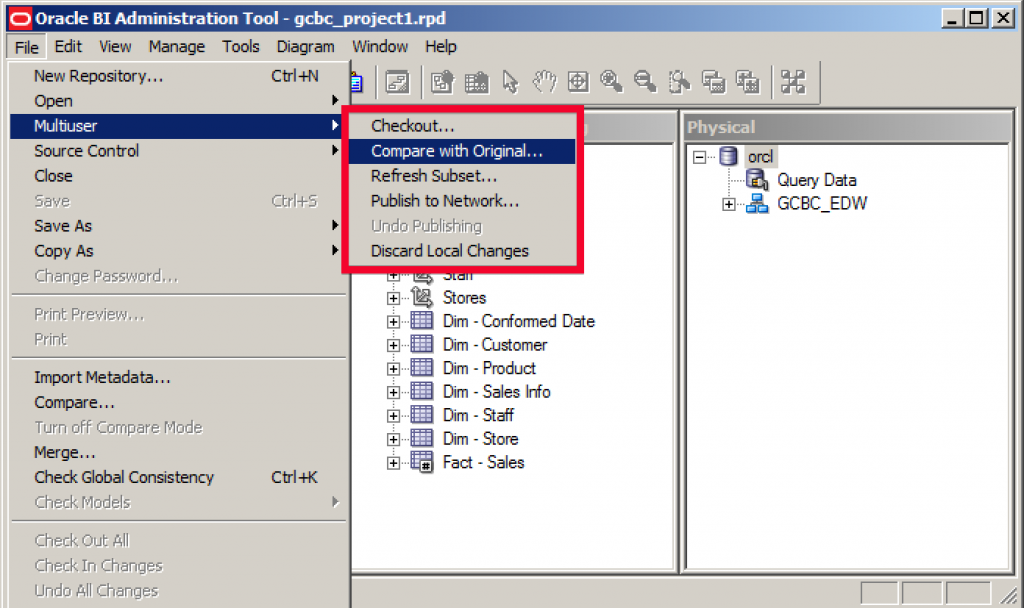
Task: Click the crosshair fit-to-view icon
Action: 578,82
